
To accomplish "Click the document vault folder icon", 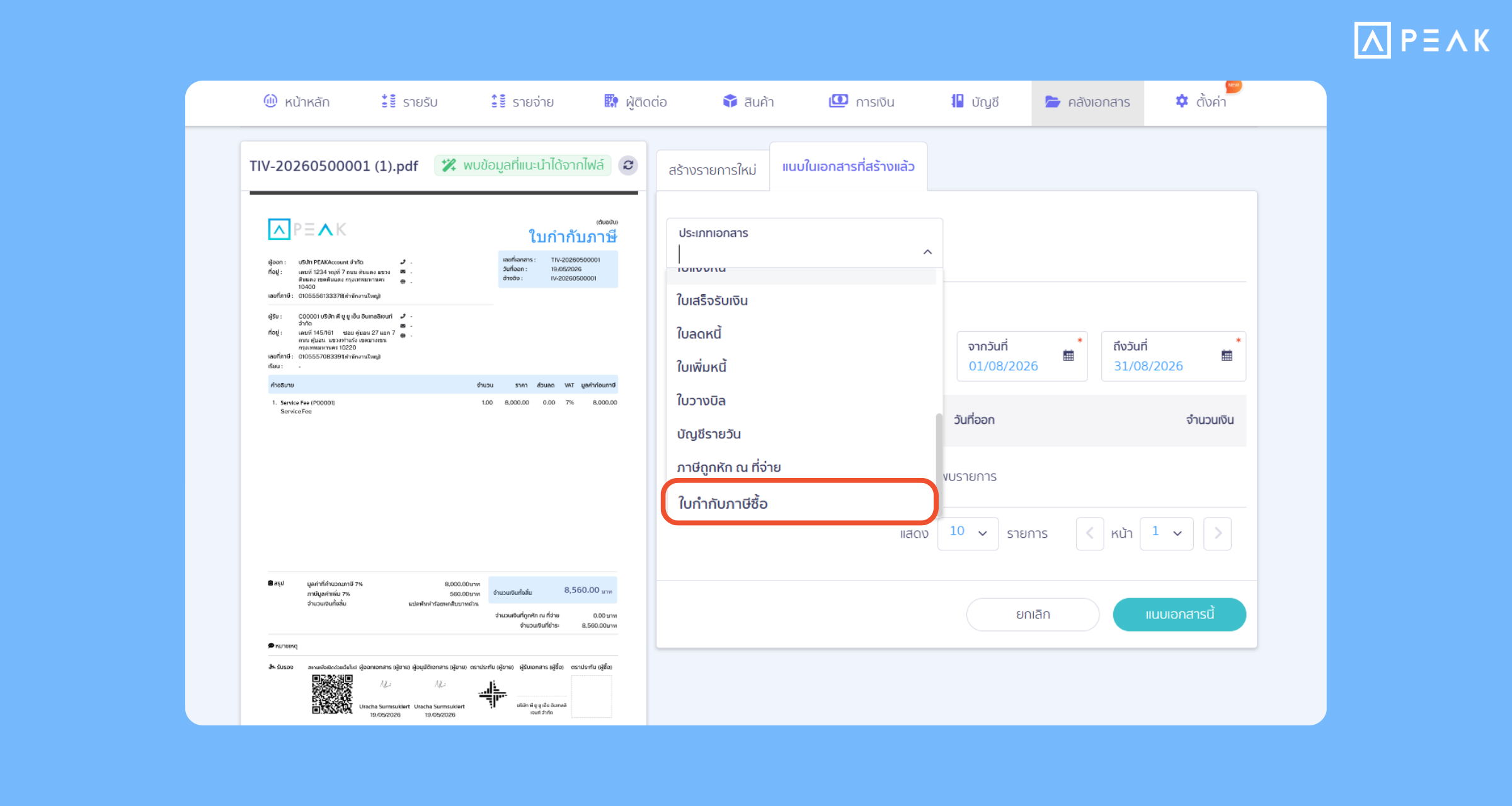I will tap(1052, 101).
